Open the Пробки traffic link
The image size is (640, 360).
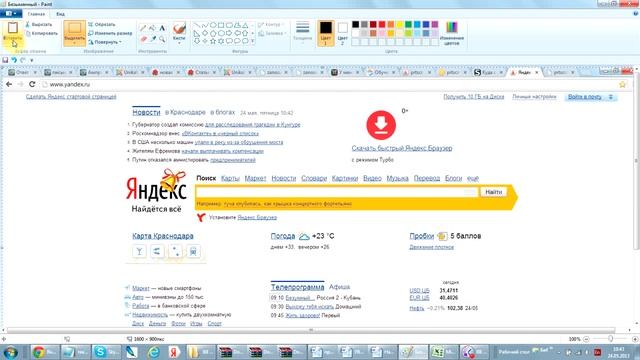point(422,236)
